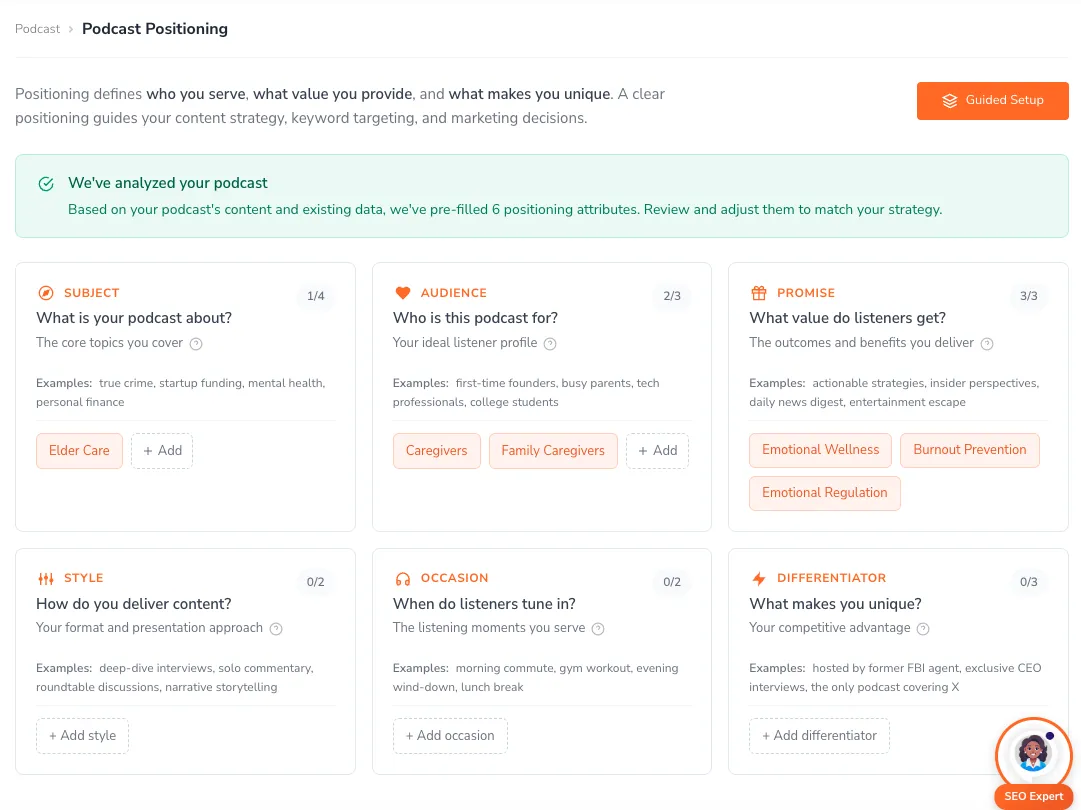Click the Add differentiator button
Viewport: 1081px width, 810px height.
click(x=819, y=735)
